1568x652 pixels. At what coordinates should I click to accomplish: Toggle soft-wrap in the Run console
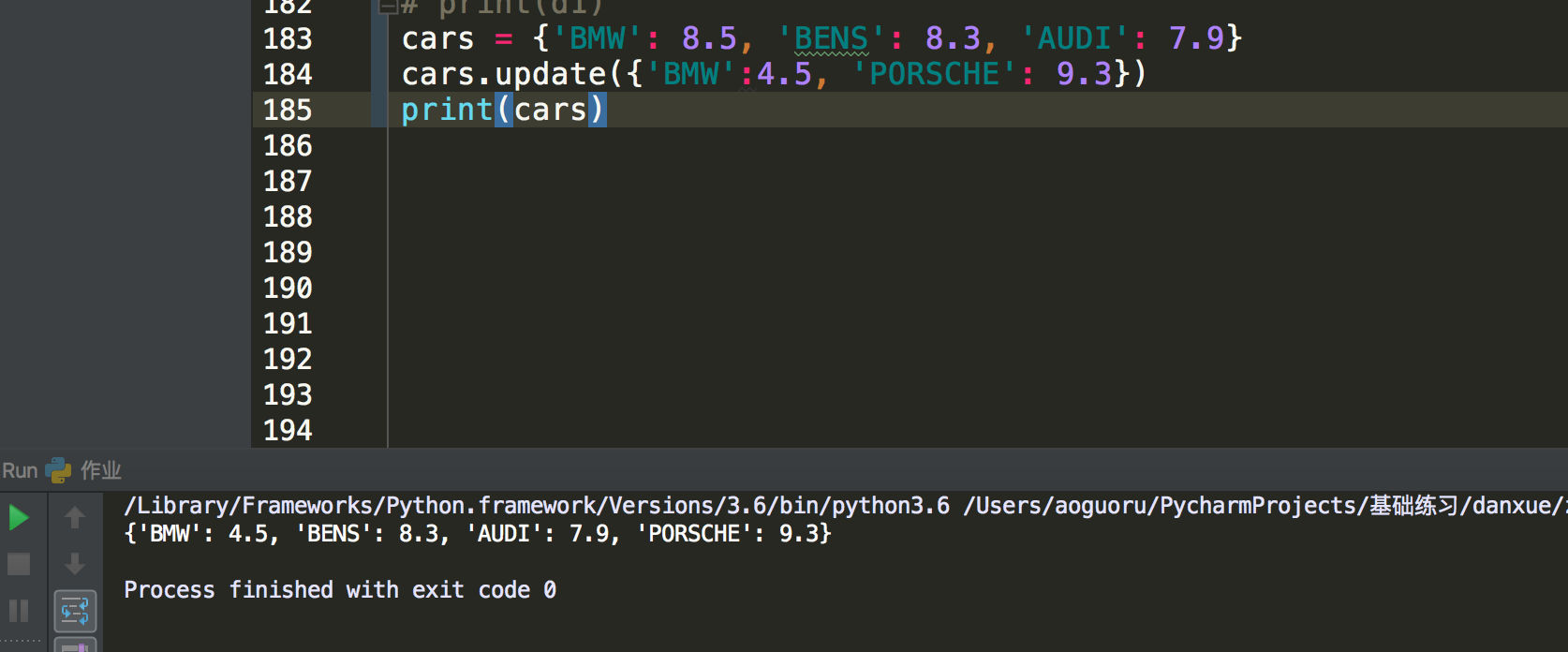click(75, 611)
